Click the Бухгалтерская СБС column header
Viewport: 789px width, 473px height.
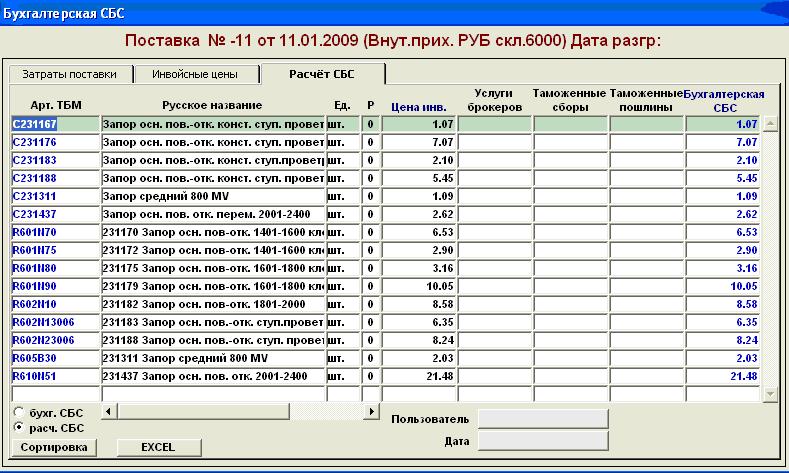click(x=724, y=101)
